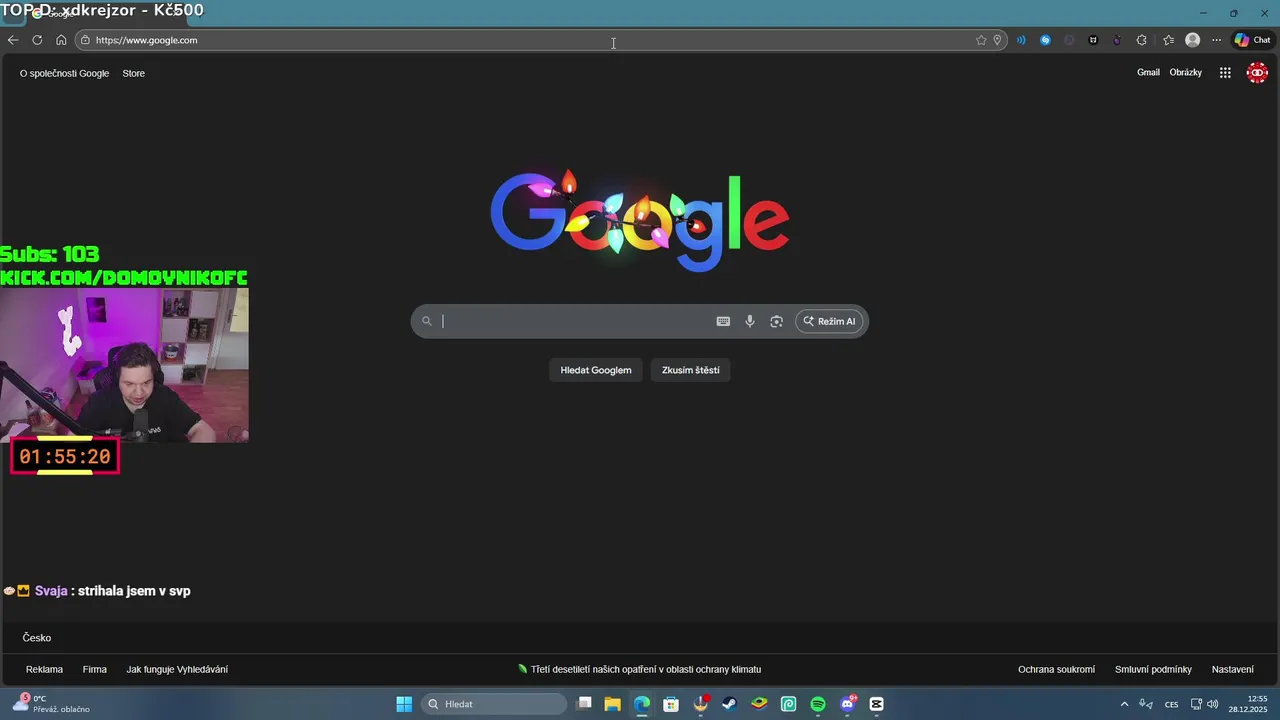Image resolution: width=1280 pixels, height=720 pixels.
Task: Click the Hledat Googlem button
Action: click(x=596, y=370)
